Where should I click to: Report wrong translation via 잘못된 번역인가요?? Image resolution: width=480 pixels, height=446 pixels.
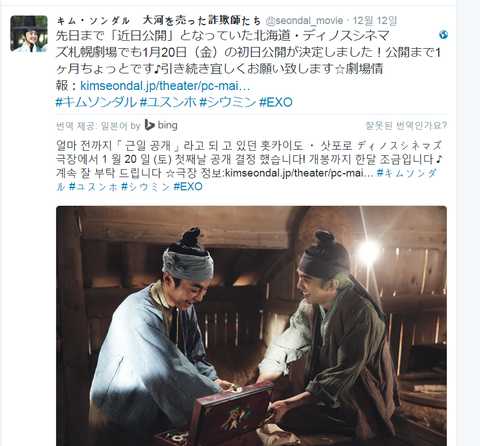click(x=406, y=126)
